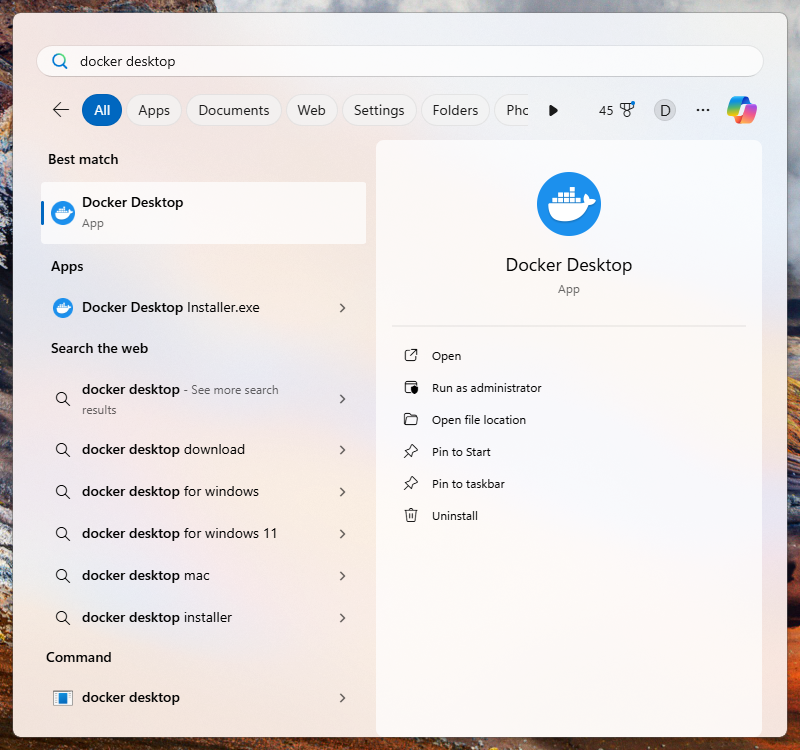Select Pin to taskbar
The image size is (800, 750).
[468, 484]
